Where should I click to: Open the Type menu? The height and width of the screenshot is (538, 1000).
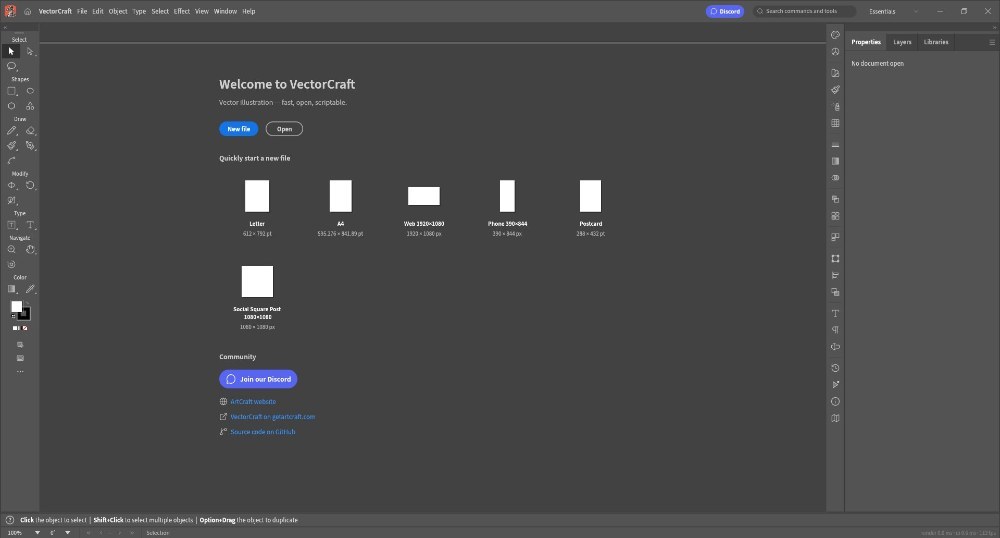[x=139, y=11]
